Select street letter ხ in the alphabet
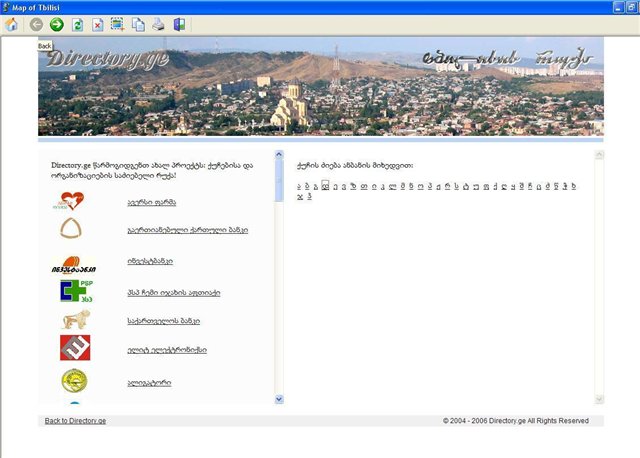The image size is (640, 458). pyautogui.click(x=573, y=186)
